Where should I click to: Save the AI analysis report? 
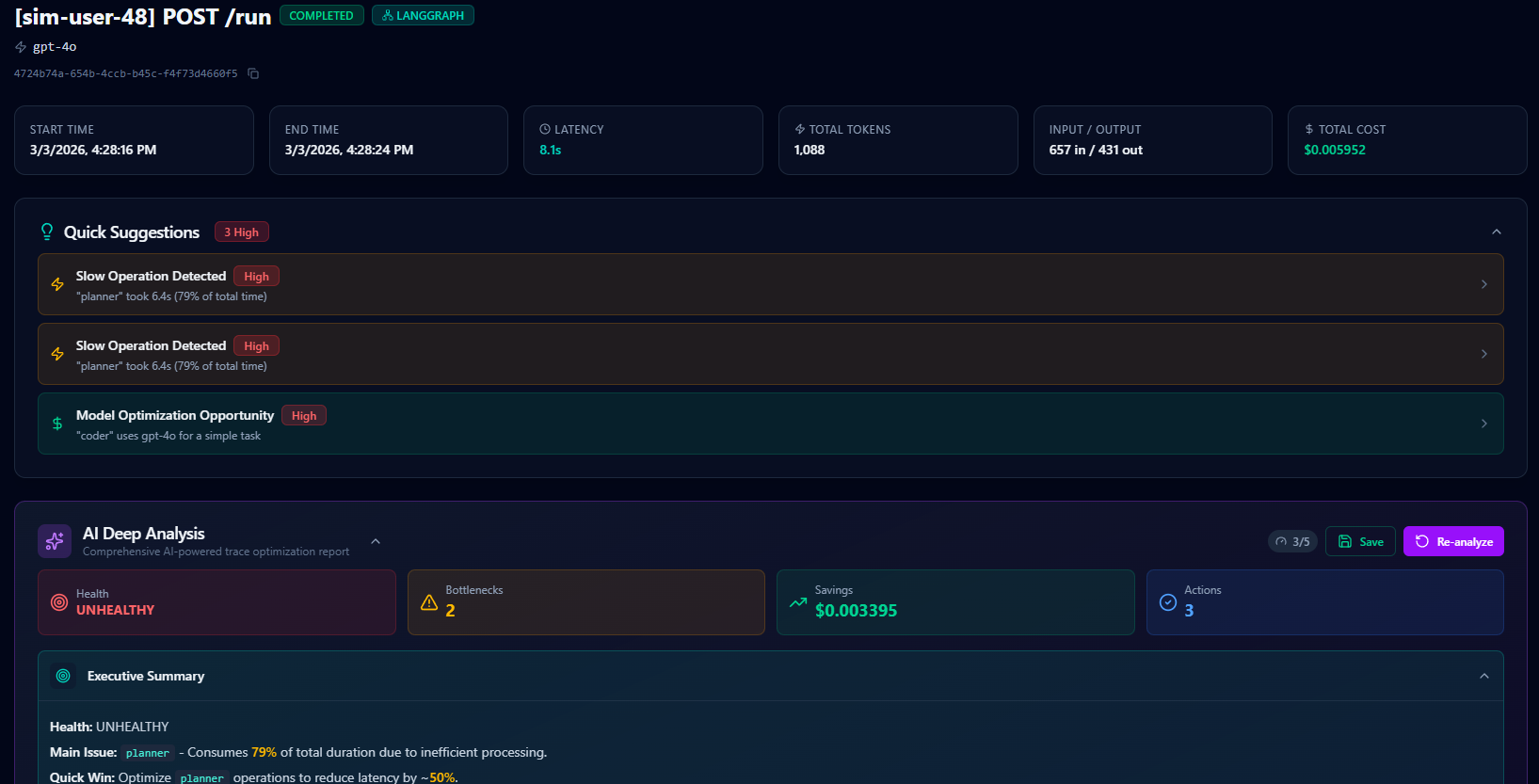point(1360,541)
